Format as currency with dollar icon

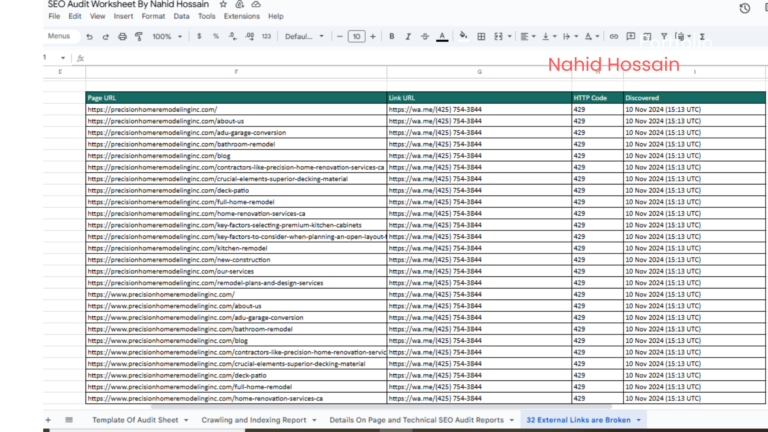199,36
